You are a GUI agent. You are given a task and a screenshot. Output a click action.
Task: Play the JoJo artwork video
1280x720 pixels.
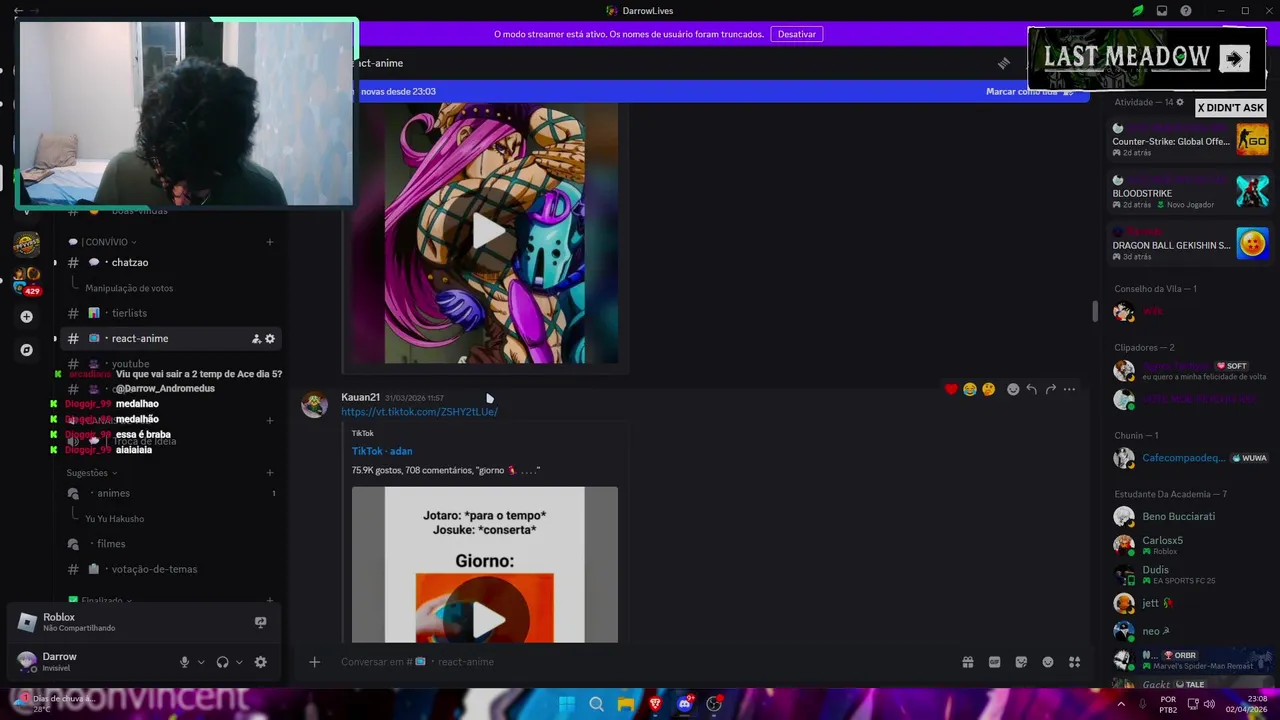pyautogui.click(x=488, y=232)
